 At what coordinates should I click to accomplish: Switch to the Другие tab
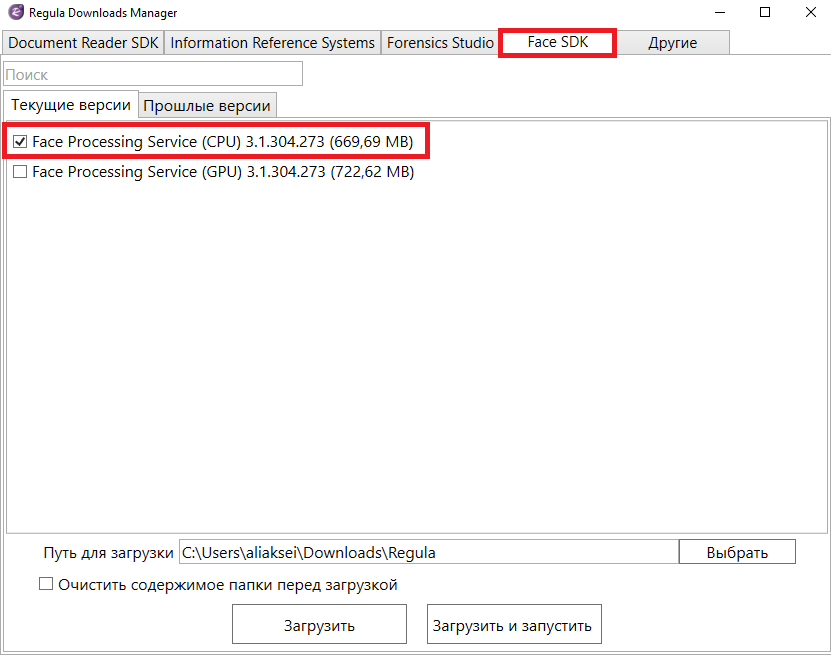click(x=673, y=42)
